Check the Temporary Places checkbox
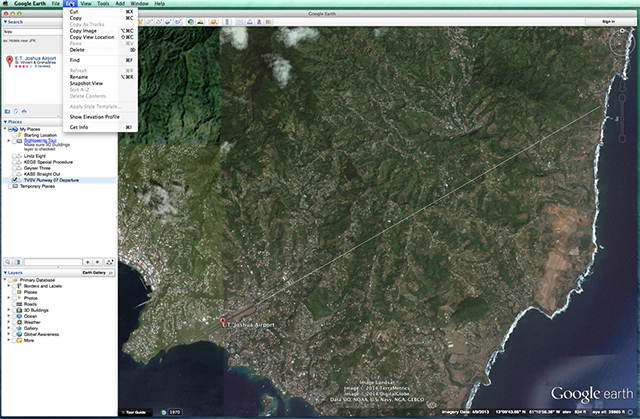Screen dimensions: 640x419 click(10, 186)
